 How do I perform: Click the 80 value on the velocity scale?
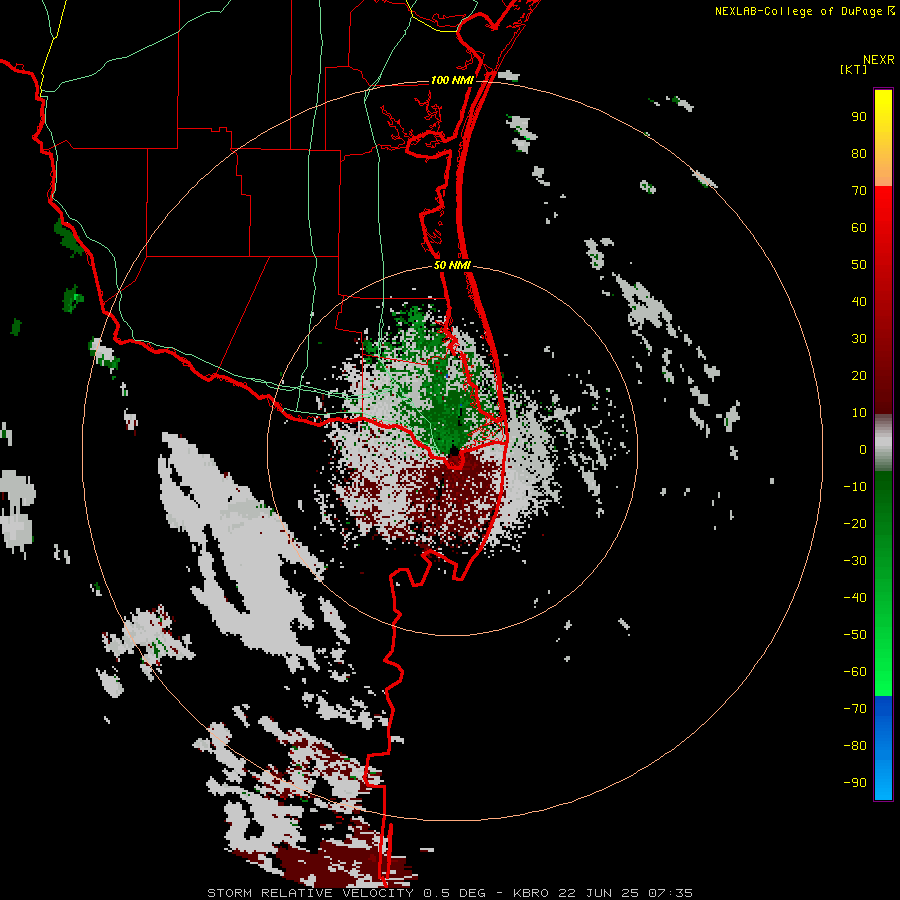[x=859, y=154]
